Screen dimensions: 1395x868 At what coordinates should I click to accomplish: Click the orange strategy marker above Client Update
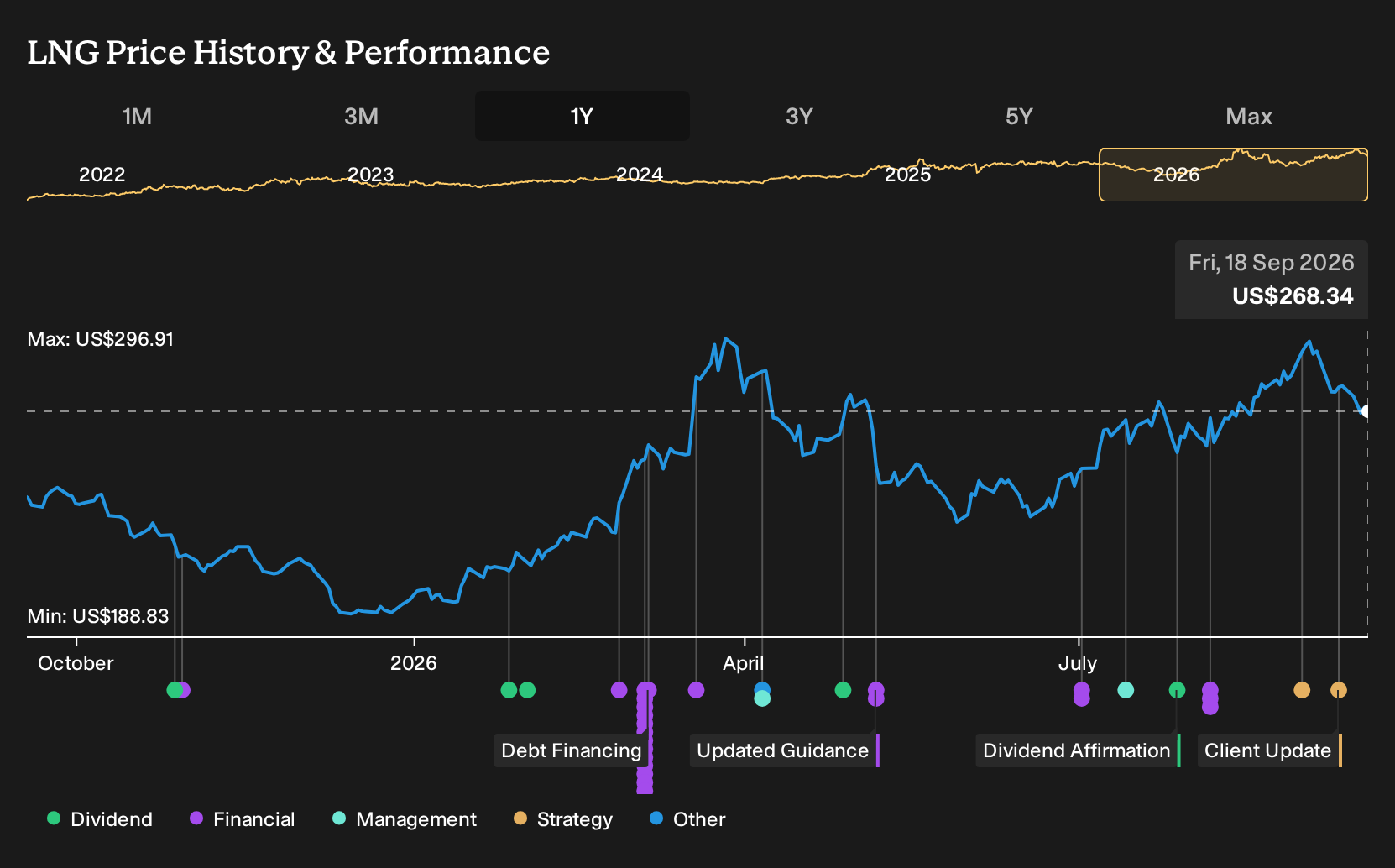tap(1339, 690)
